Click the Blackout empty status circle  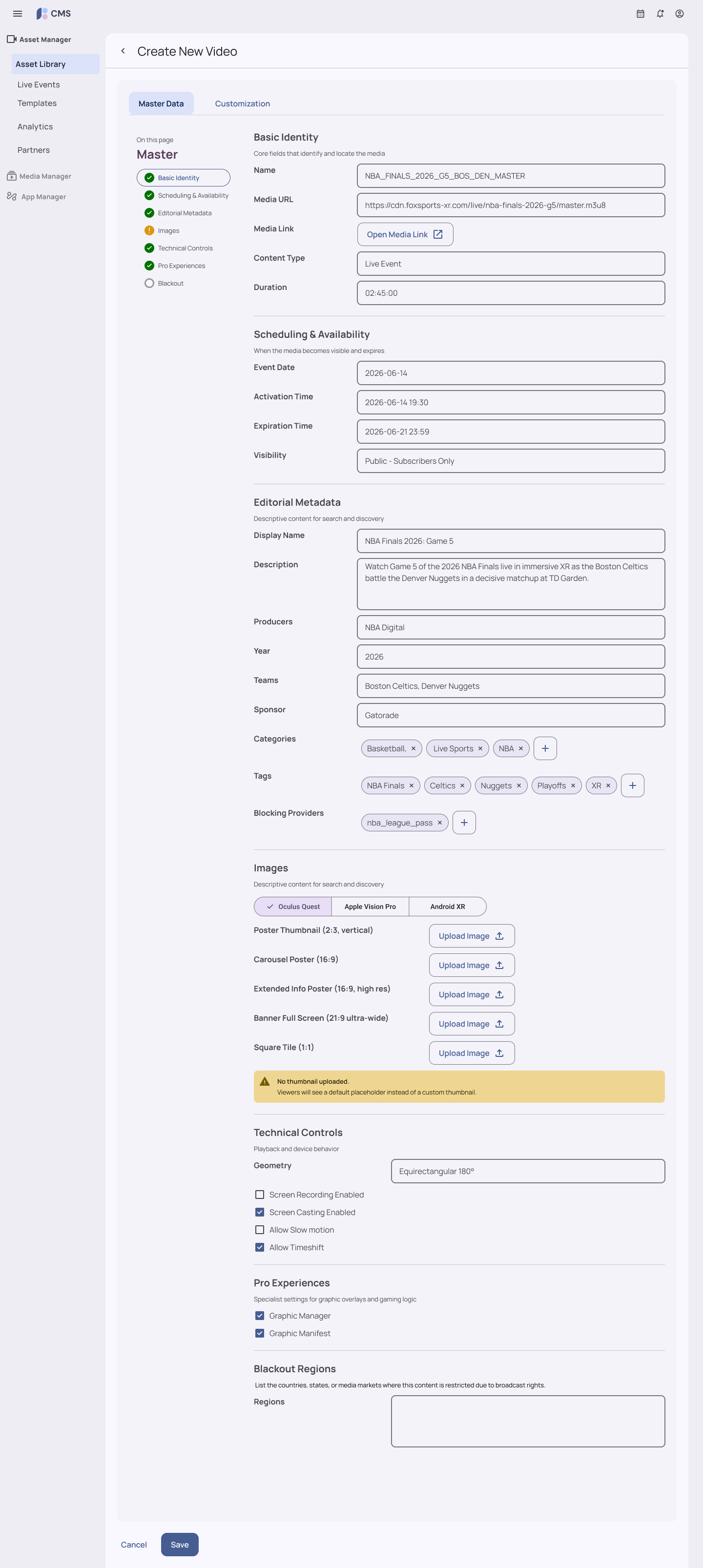click(149, 283)
